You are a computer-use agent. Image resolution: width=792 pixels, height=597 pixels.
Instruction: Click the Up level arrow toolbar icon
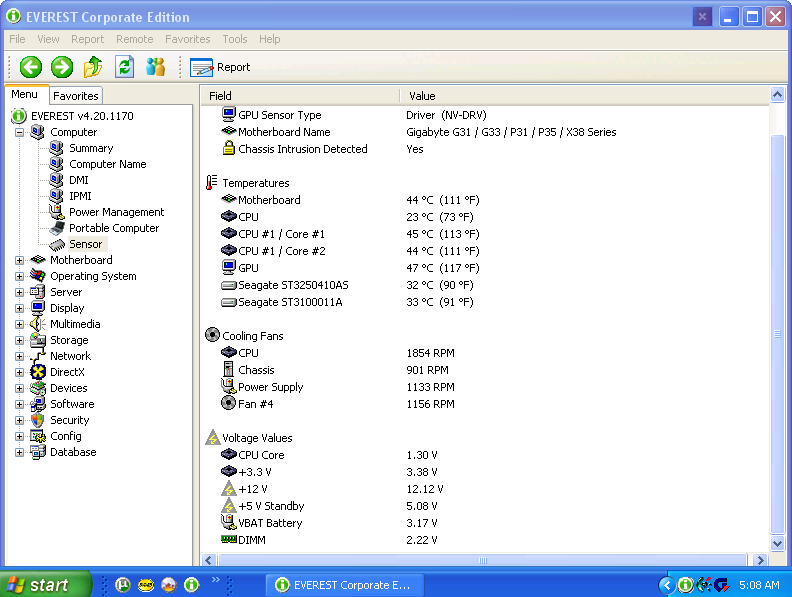pyautogui.click(x=93, y=67)
